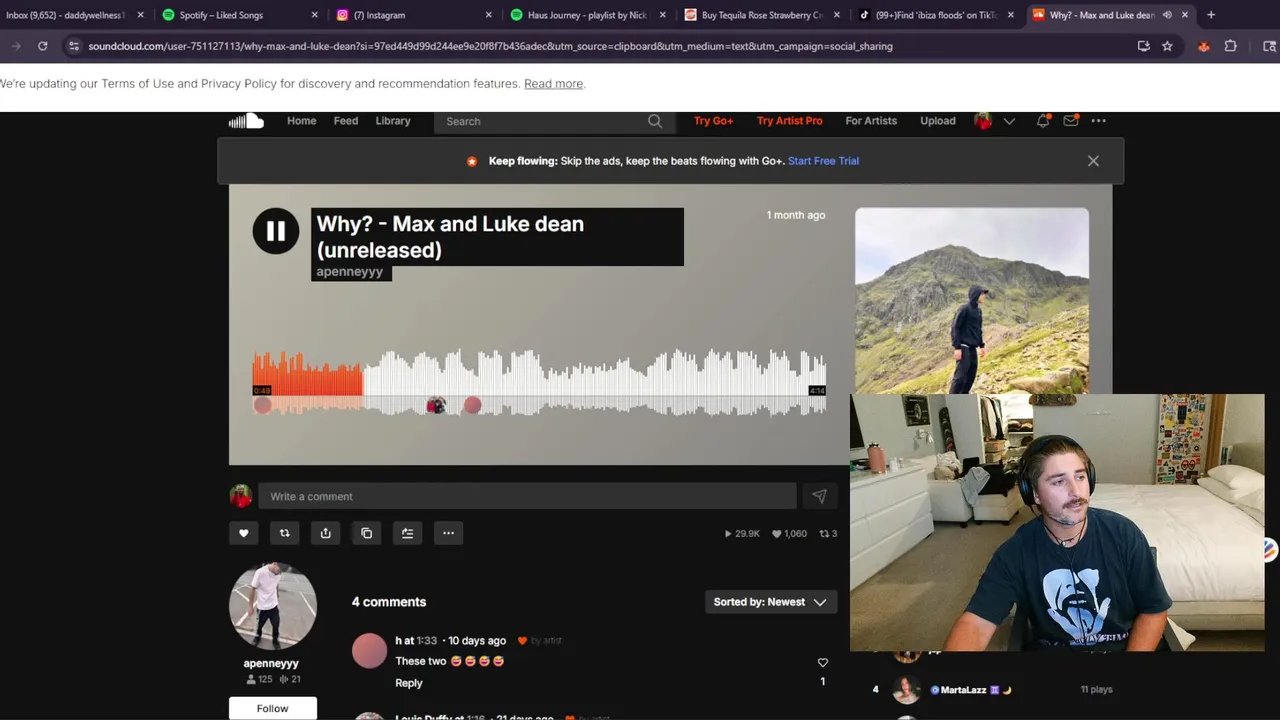Go to the Home page
Screen dimensions: 1280x720
(x=301, y=121)
